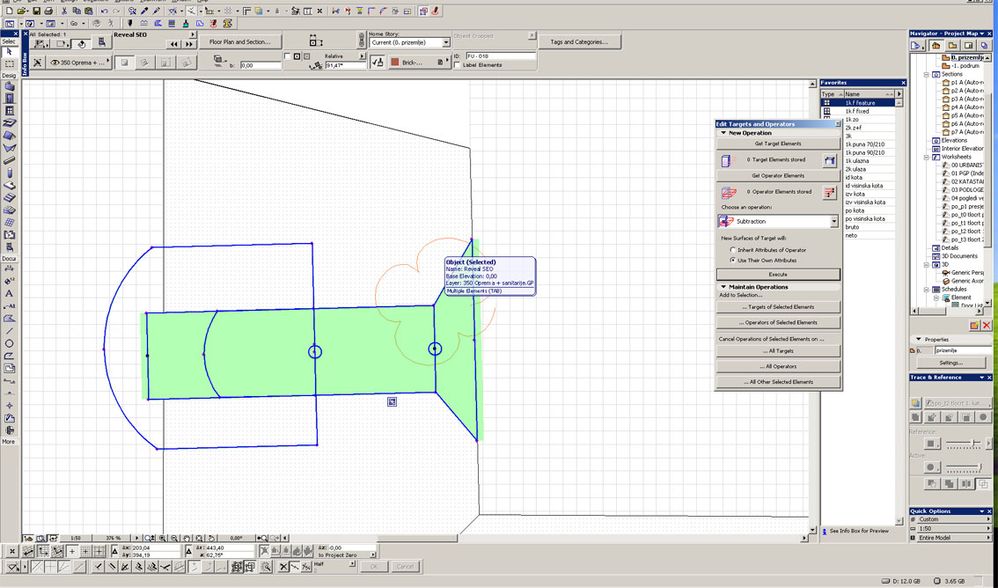Select the Text tool in the toolbox
998x588 pixels.
(9, 294)
